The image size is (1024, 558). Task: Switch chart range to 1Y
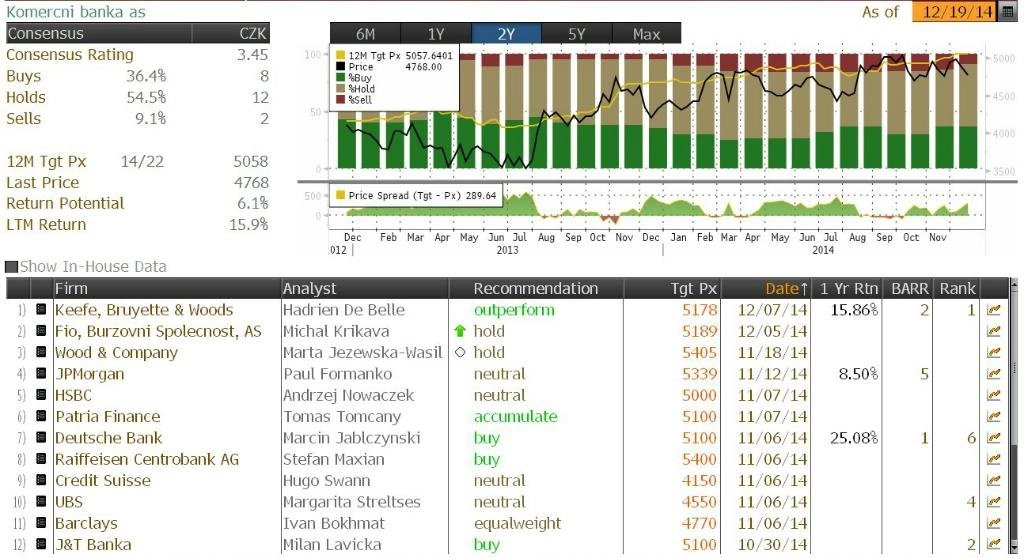436,34
